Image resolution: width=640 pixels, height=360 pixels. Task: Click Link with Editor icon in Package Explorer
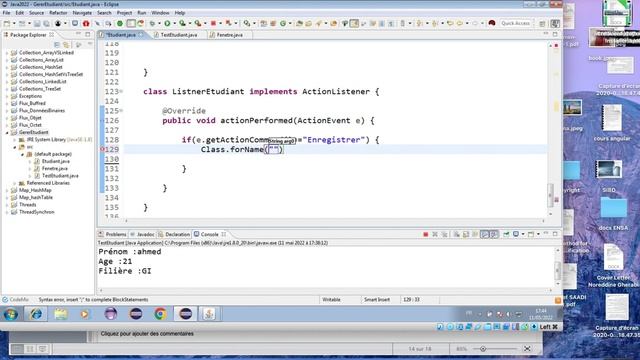(66, 44)
